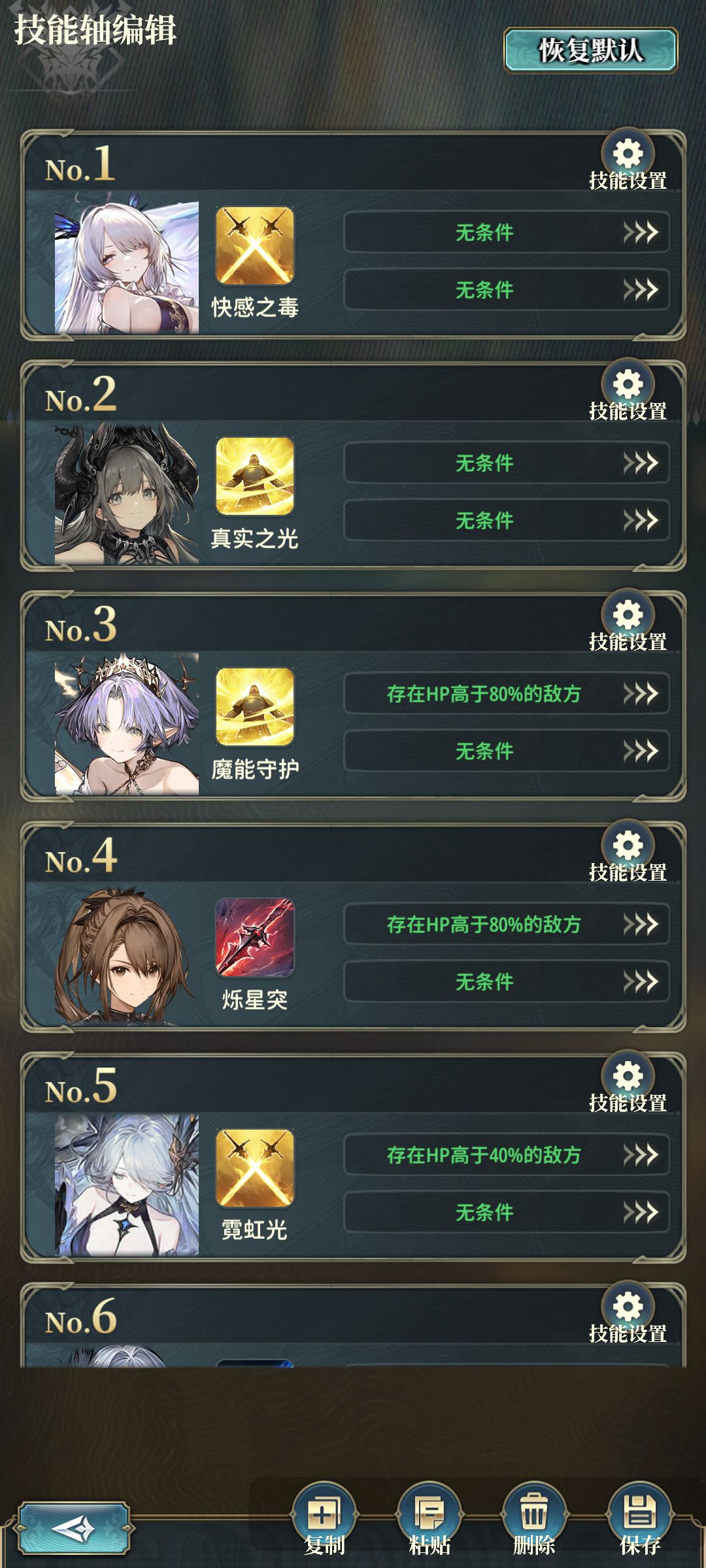Expand No.3 存在HP高于80%的敌方 condition
The width and height of the screenshot is (706, 1568).
click(x=507, y=693)
